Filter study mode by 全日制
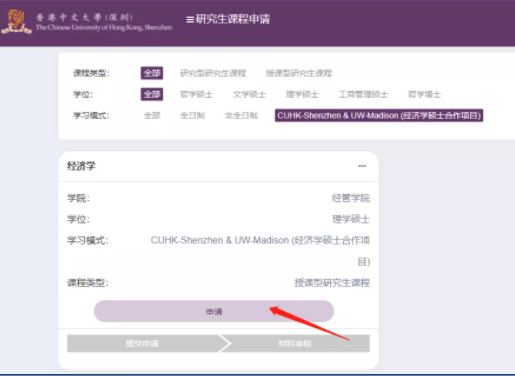The height and width of the screenshot is (376, 515). (x=192, y=116)
